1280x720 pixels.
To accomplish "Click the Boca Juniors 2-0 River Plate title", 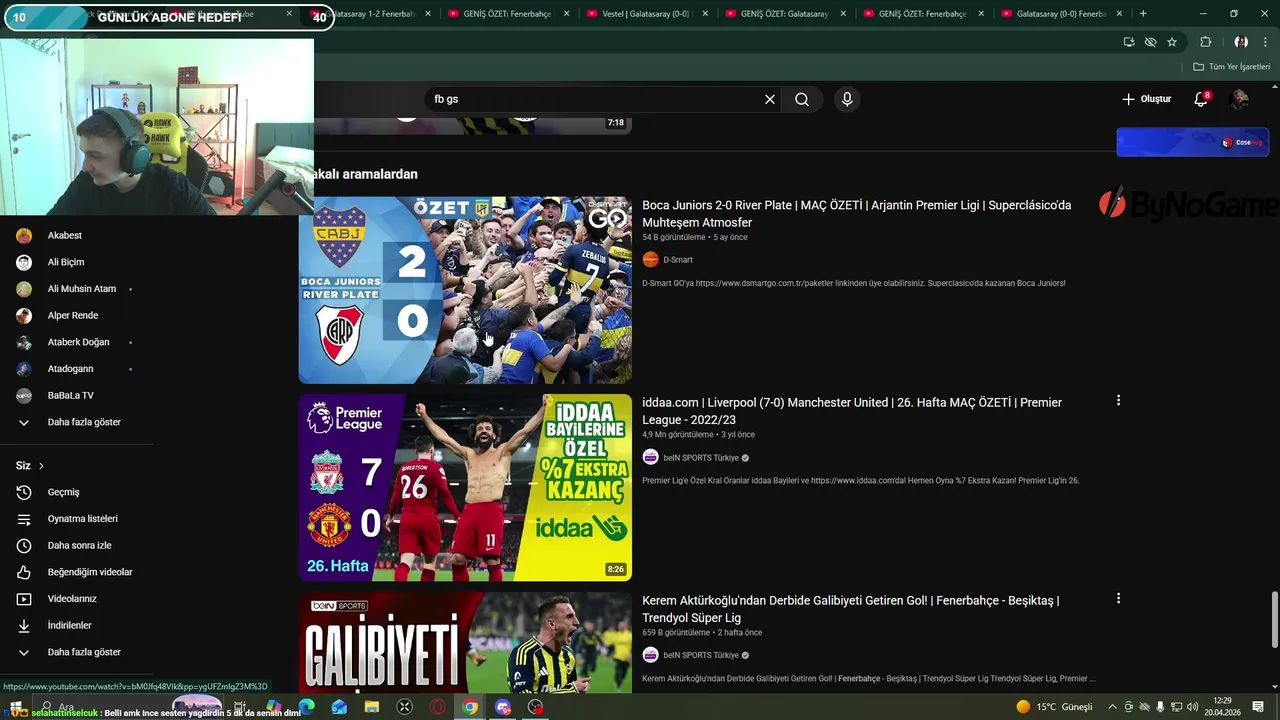I will (x=856, y=214).
